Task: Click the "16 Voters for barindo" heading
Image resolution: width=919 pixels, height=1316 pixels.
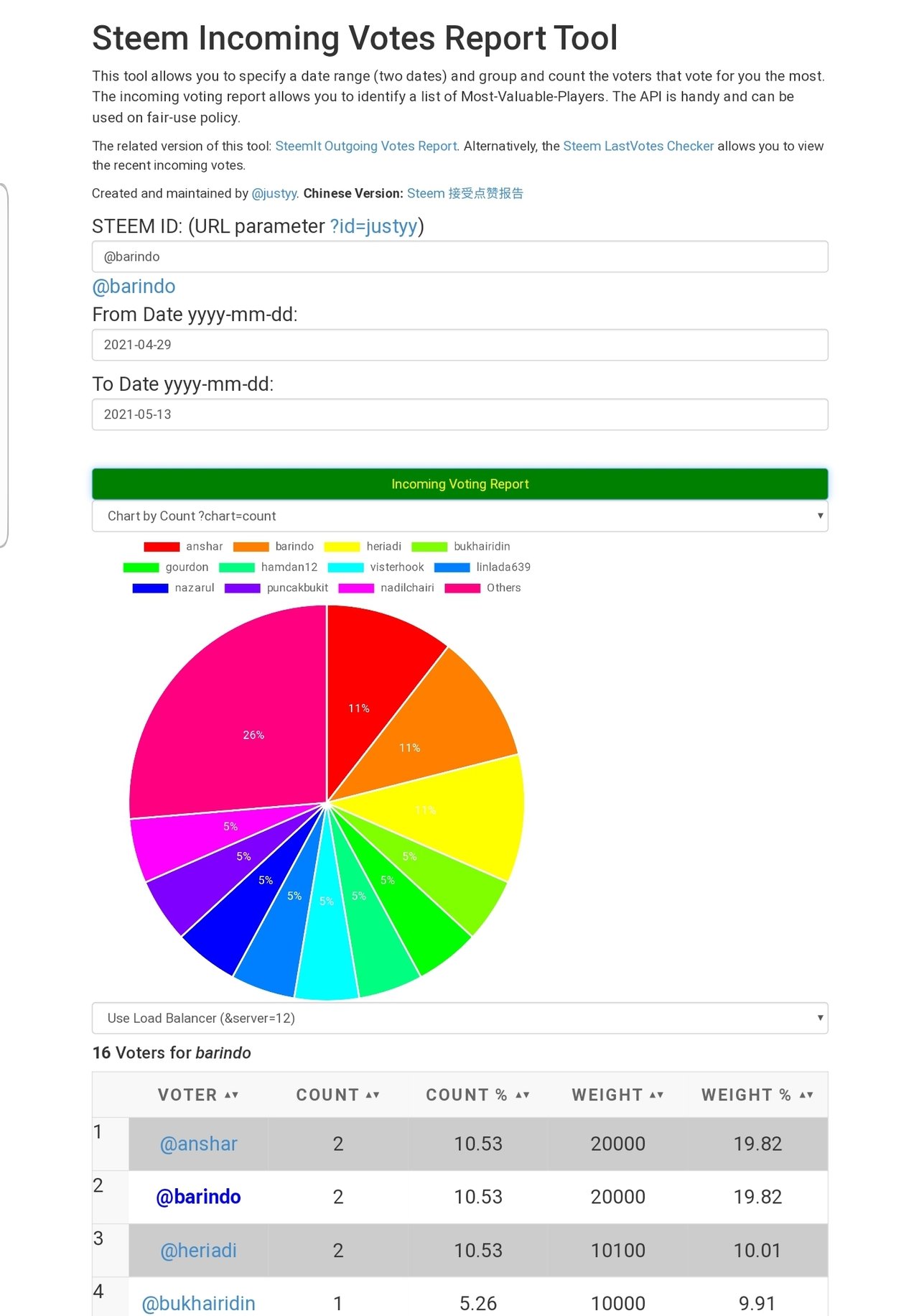Action: 172,1053
